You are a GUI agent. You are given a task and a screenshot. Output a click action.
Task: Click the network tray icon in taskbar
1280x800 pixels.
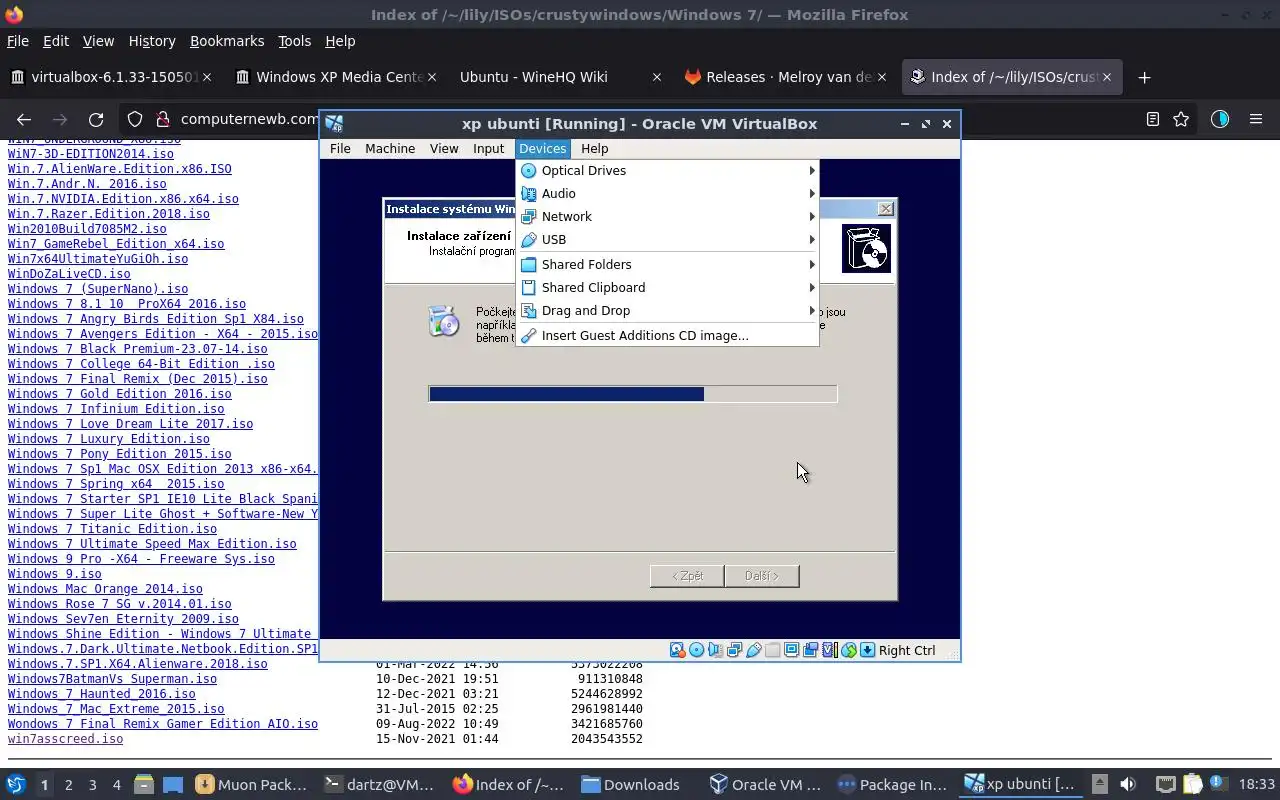[x=1165, y=784]
